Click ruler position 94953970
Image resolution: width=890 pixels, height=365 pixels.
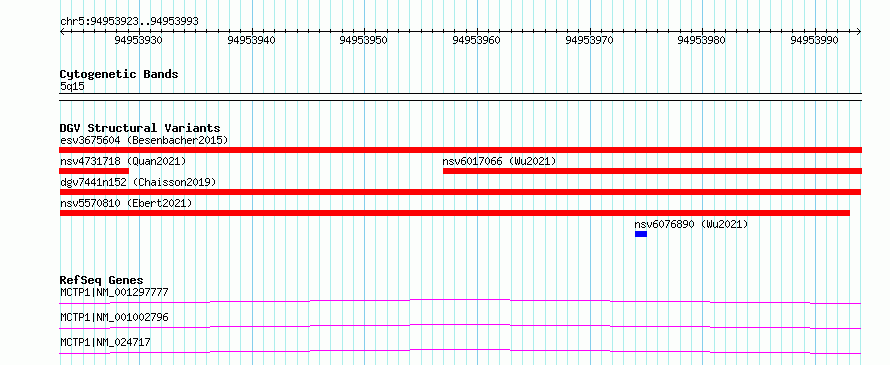(x=590, y=40)
